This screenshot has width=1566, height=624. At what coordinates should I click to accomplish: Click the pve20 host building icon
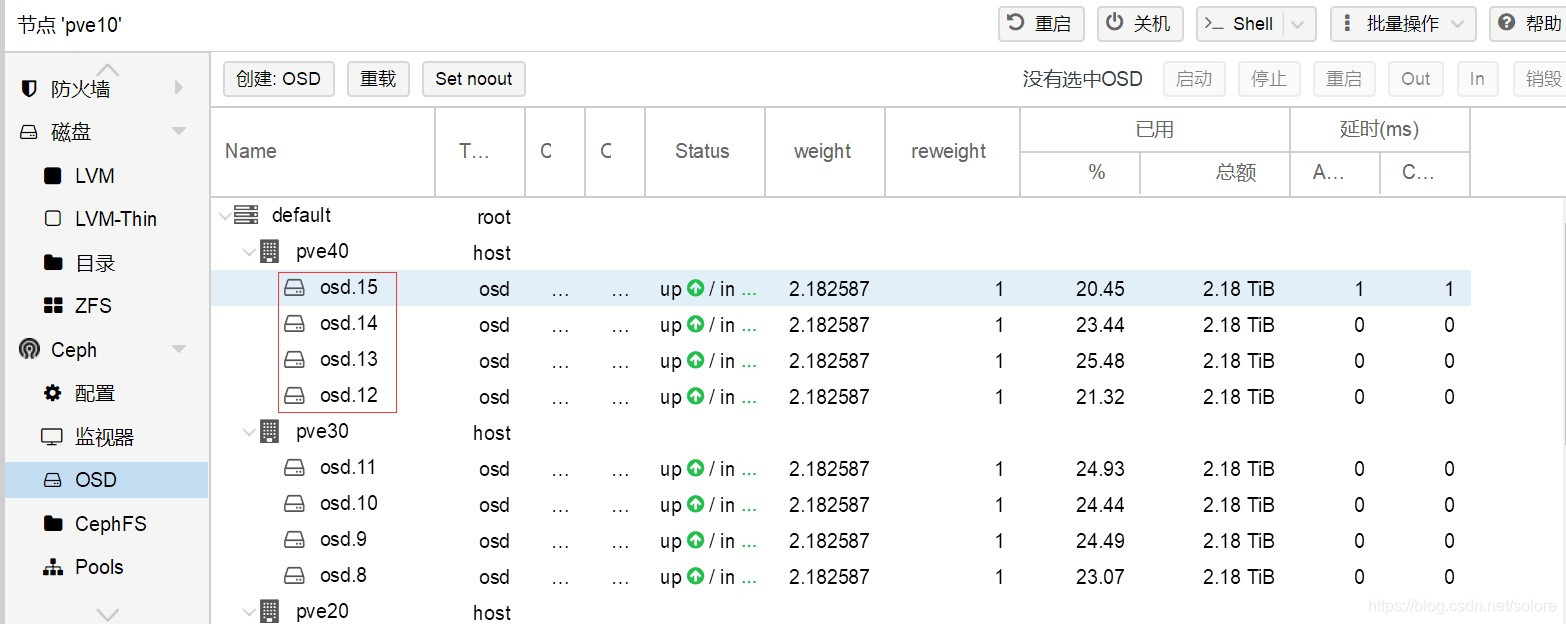270,611
